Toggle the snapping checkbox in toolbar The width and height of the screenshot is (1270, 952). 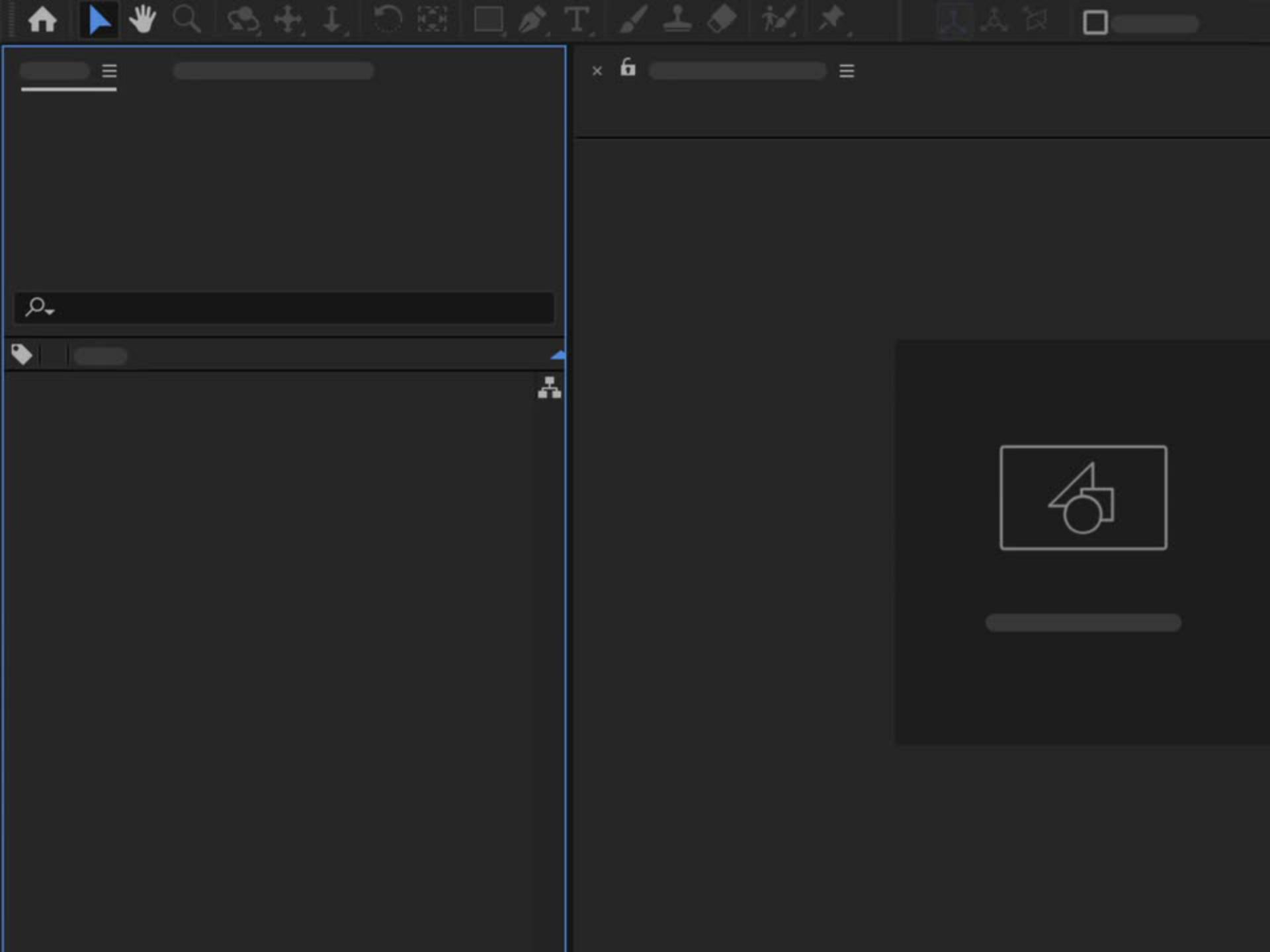(x=1095, y=23)
